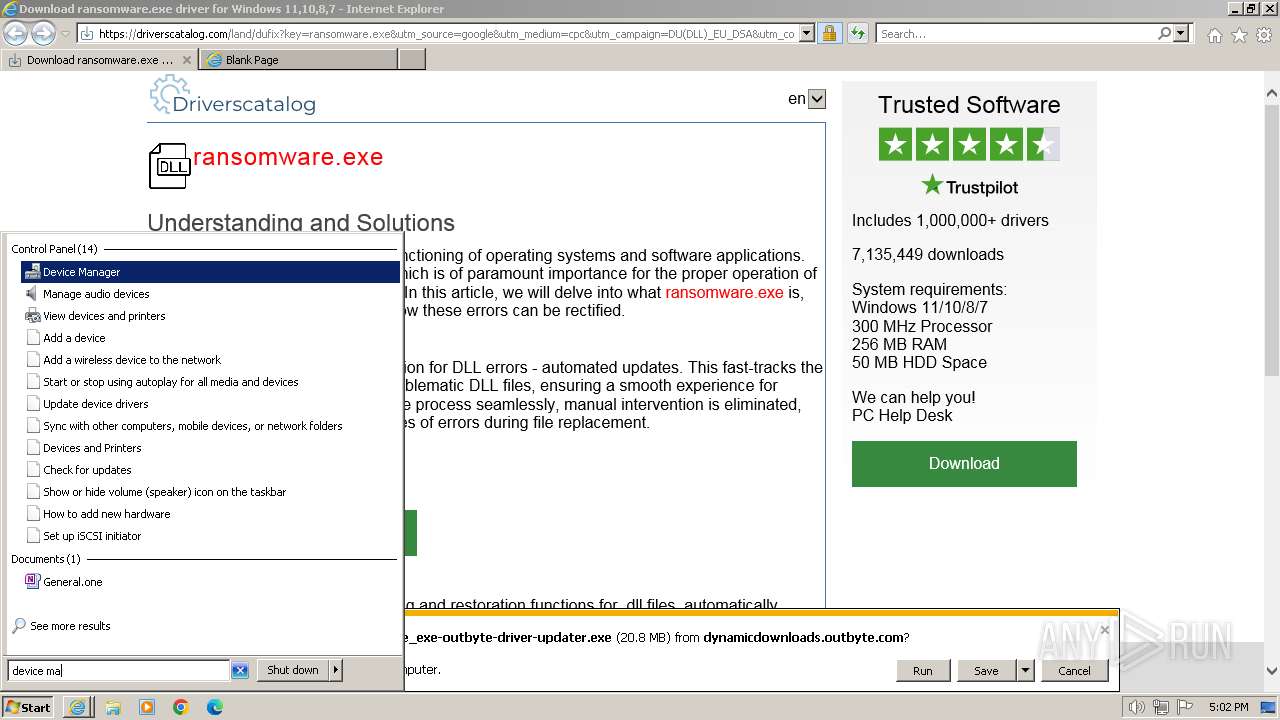Screen dimensions: 1280x720
Task: Launch Microsoft Edge from taskbar
Action: click(215, 707)
